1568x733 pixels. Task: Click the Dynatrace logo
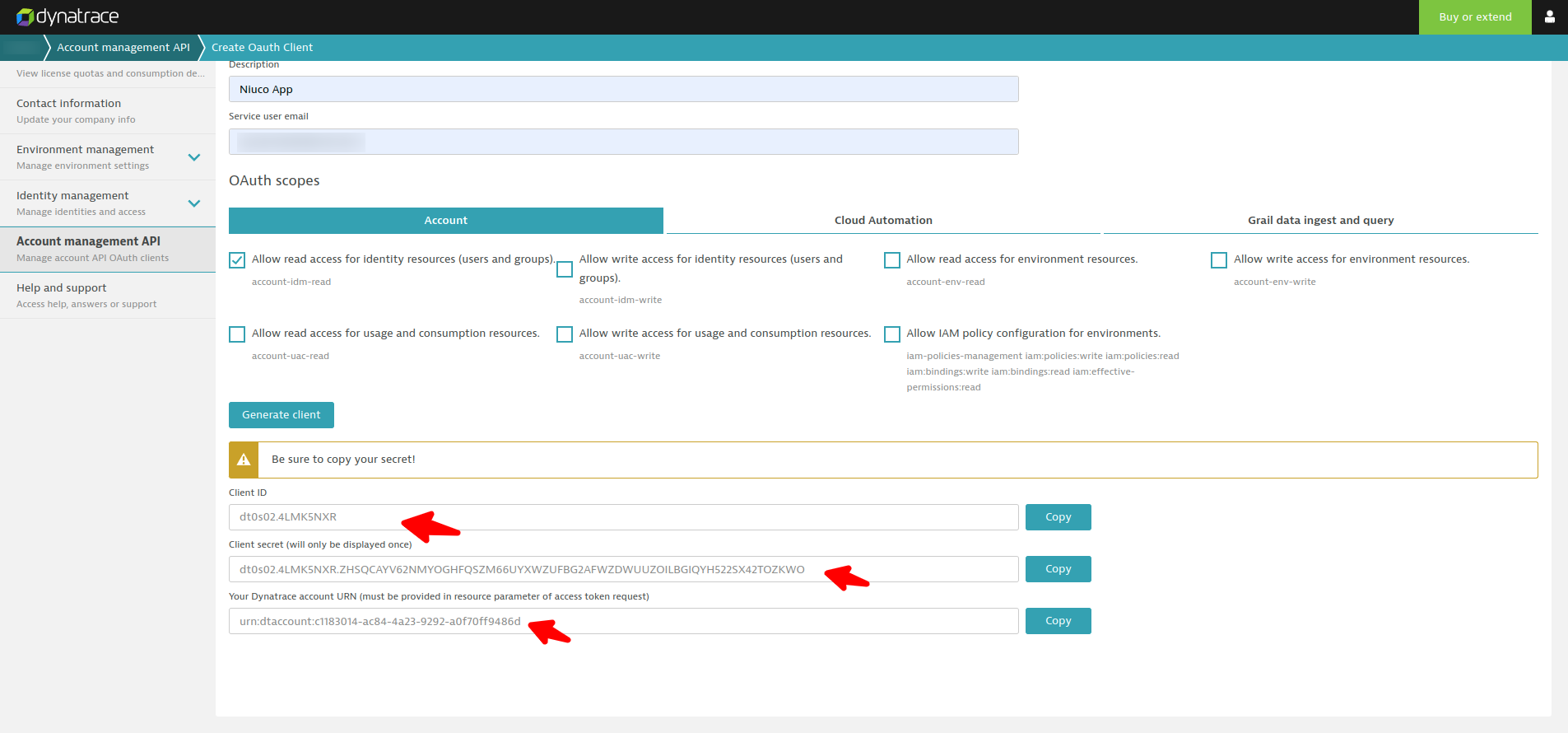67,16
